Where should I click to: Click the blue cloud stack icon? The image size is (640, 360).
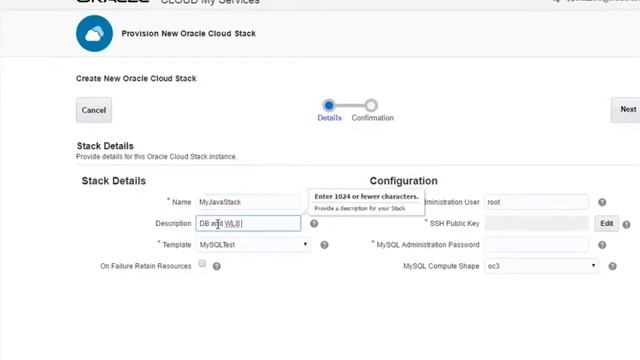(94, 33)
